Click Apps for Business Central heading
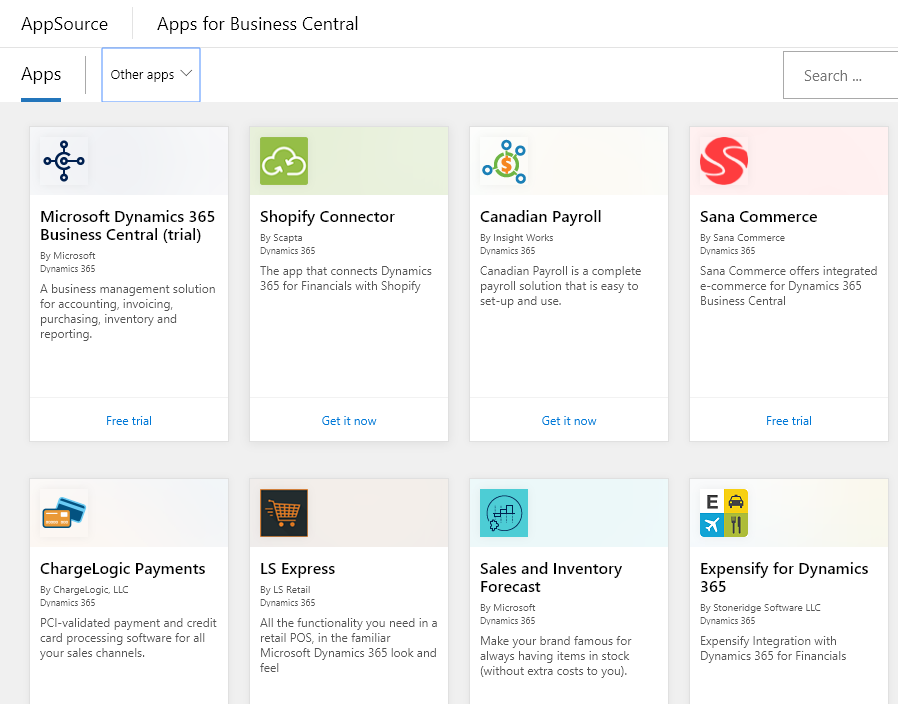Viewport: 898px width, 704px height. tap(258, 24)
